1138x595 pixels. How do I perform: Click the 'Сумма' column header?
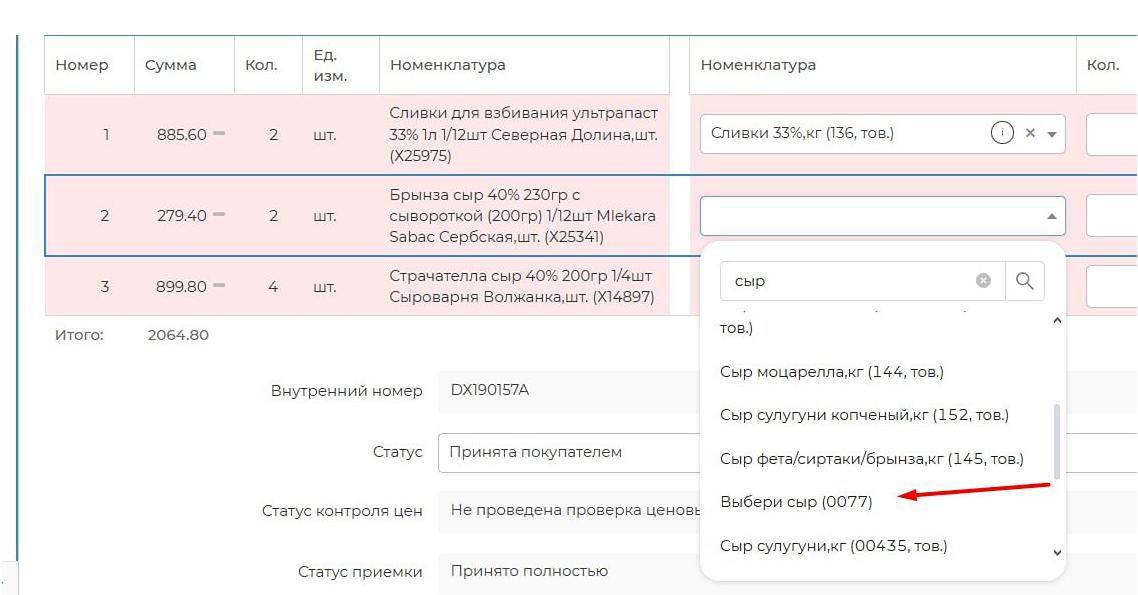tap(171, 65)
